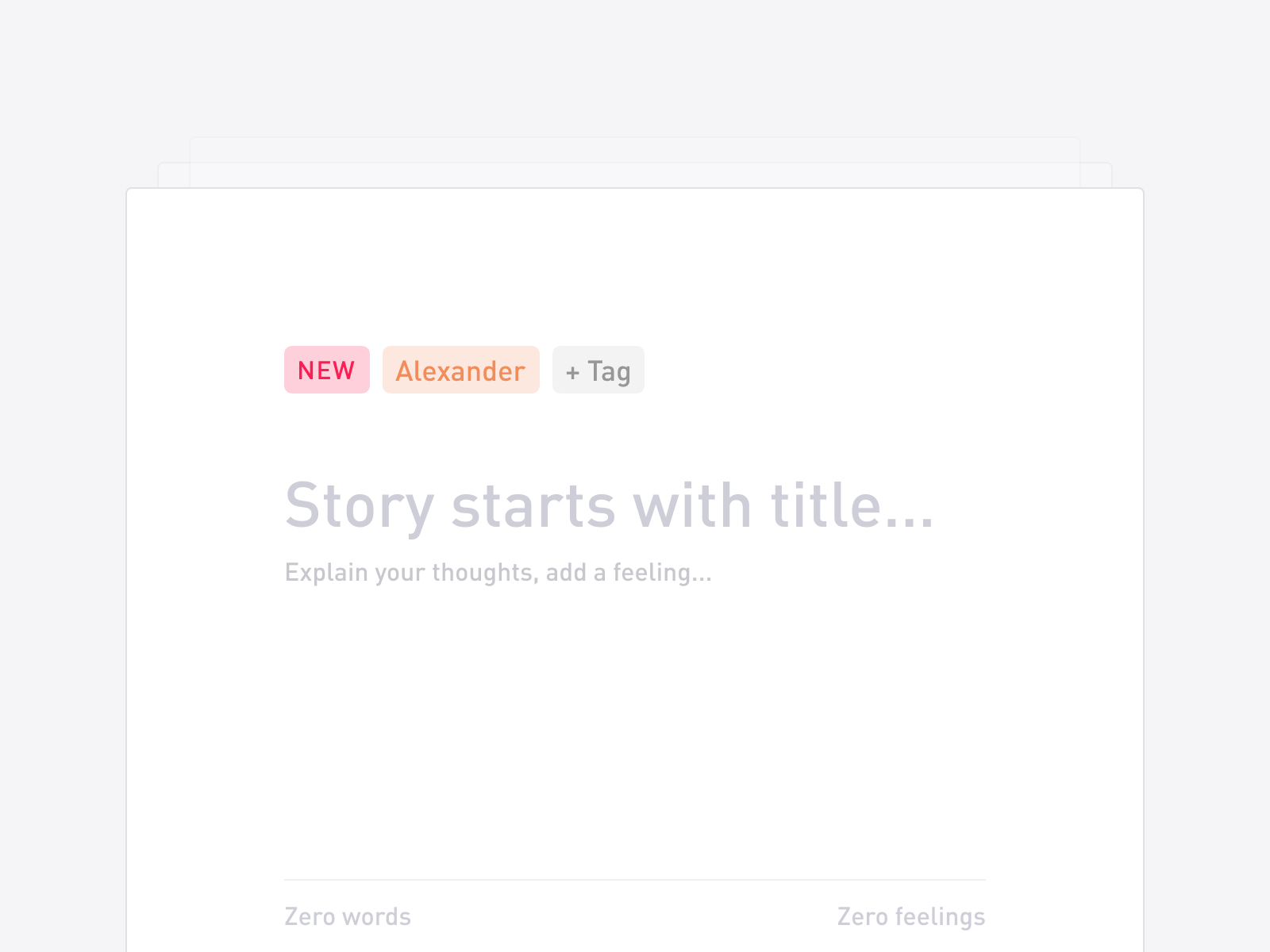Click the white margin right of the title
Screen dimensions: 1270x952
1040,505
